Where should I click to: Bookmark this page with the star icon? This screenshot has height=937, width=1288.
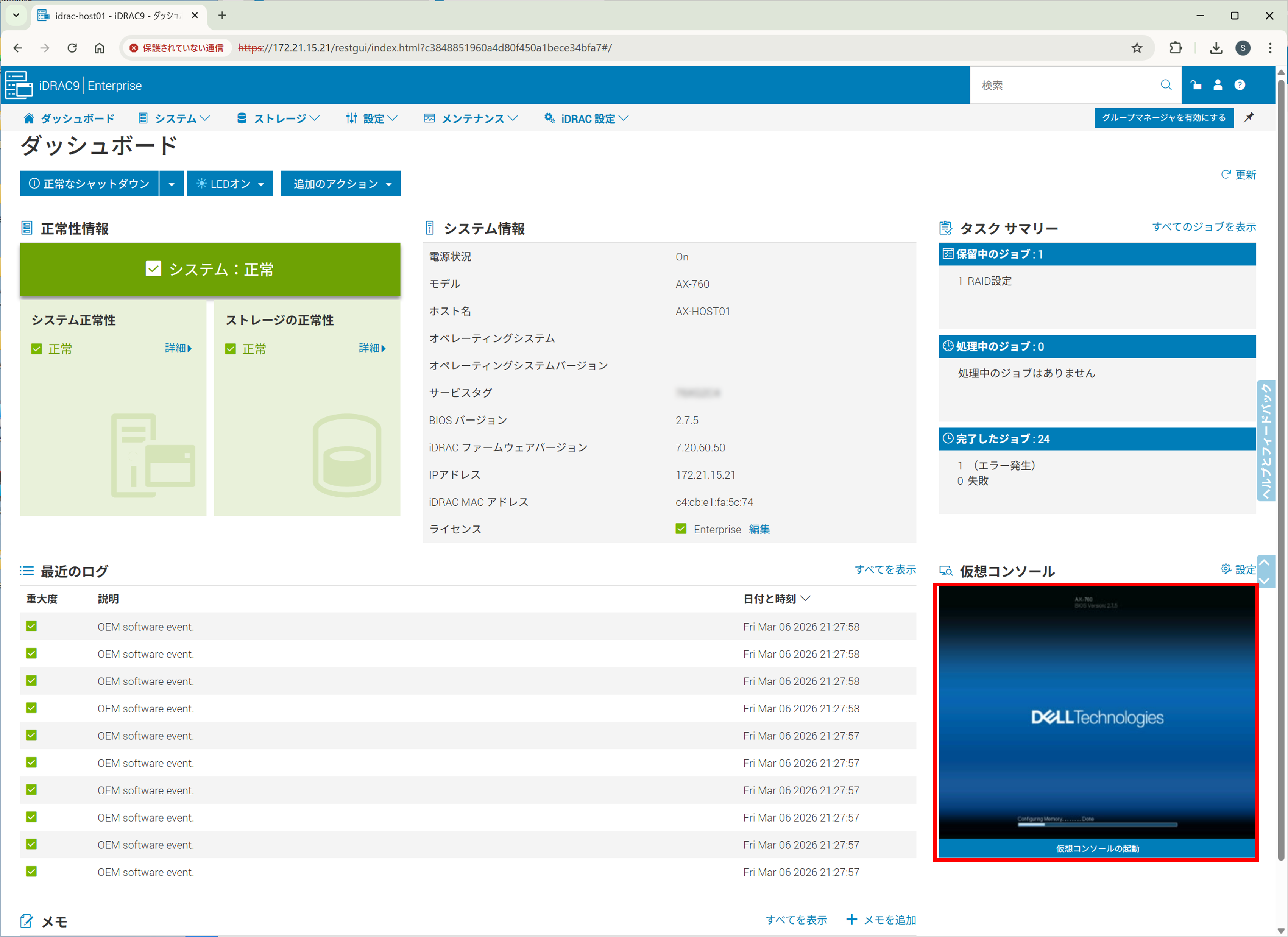[x=1137, y=48]
